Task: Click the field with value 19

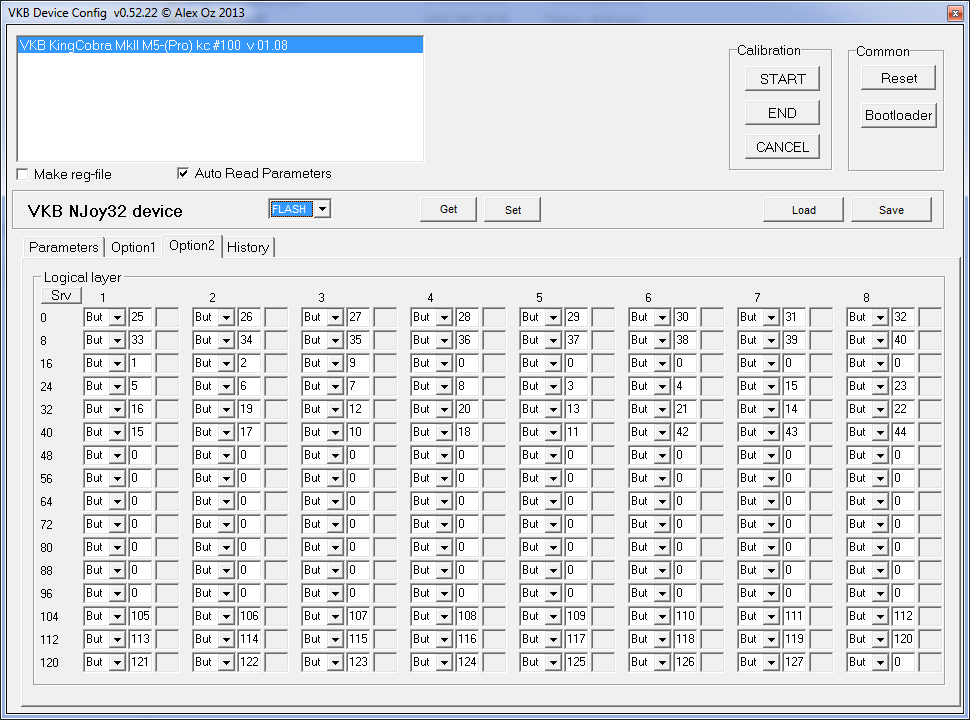Action: [x=249, y=409]
